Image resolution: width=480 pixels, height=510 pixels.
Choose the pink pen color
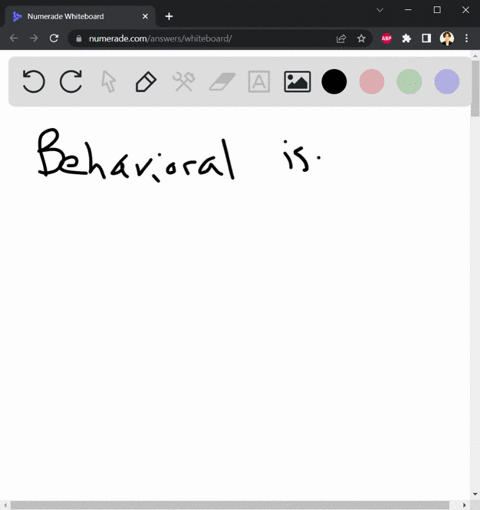[372, 81]
